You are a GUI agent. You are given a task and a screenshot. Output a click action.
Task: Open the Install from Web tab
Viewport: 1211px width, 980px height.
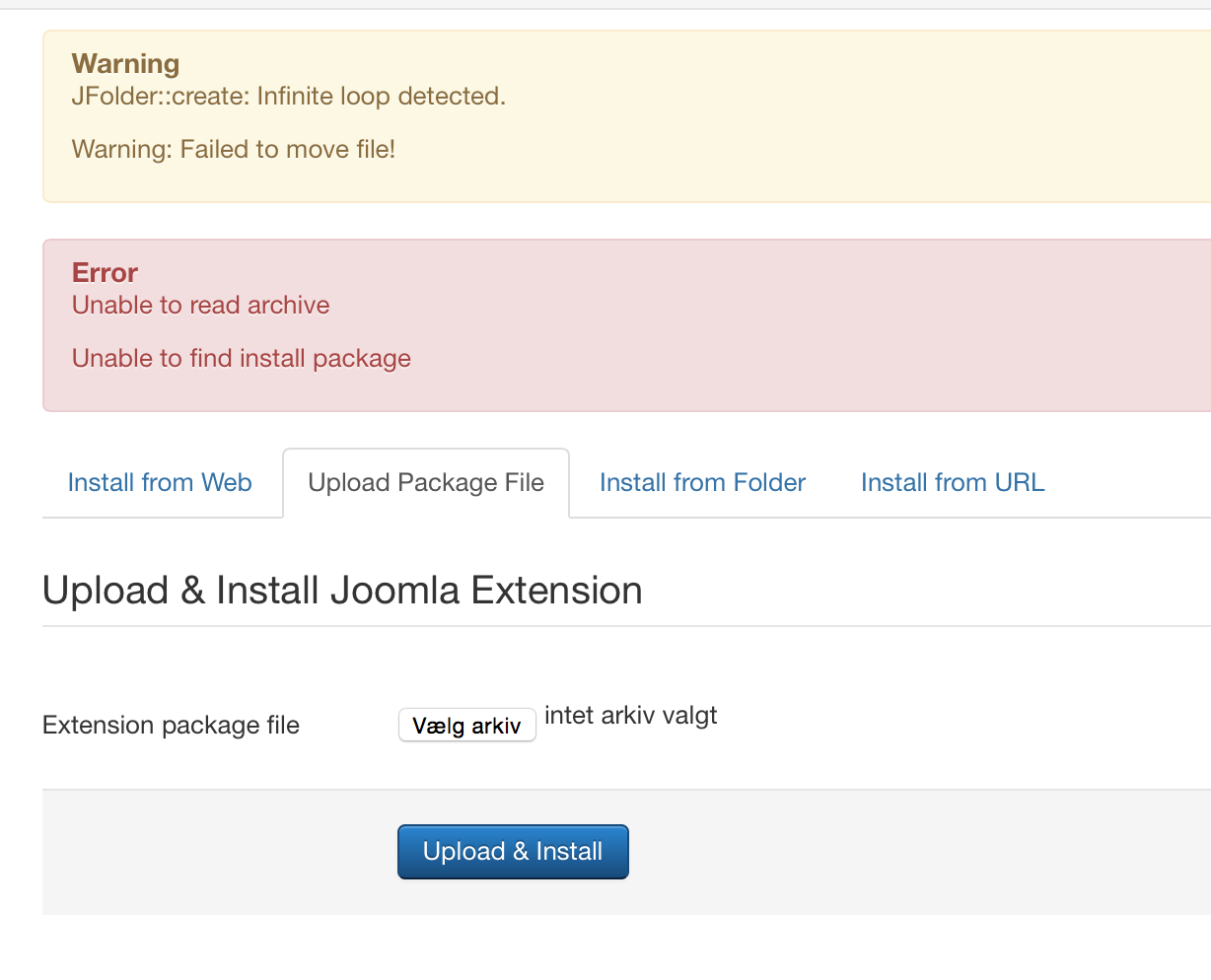coord(160,482)
